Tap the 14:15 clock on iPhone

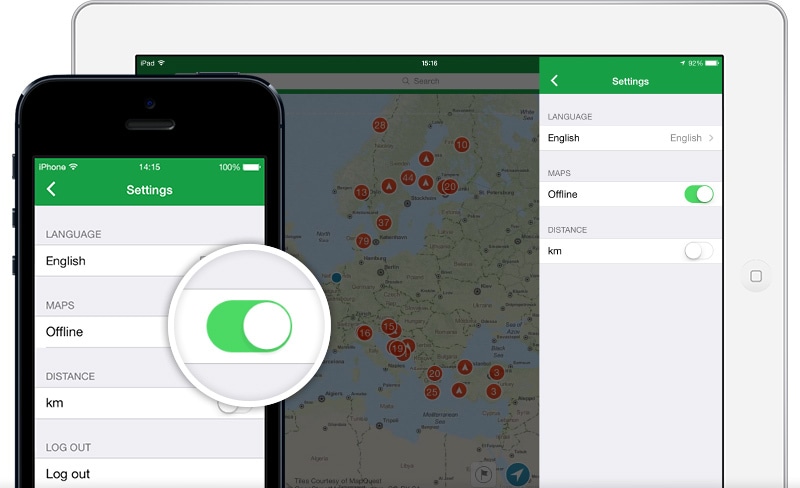[149, 167]
